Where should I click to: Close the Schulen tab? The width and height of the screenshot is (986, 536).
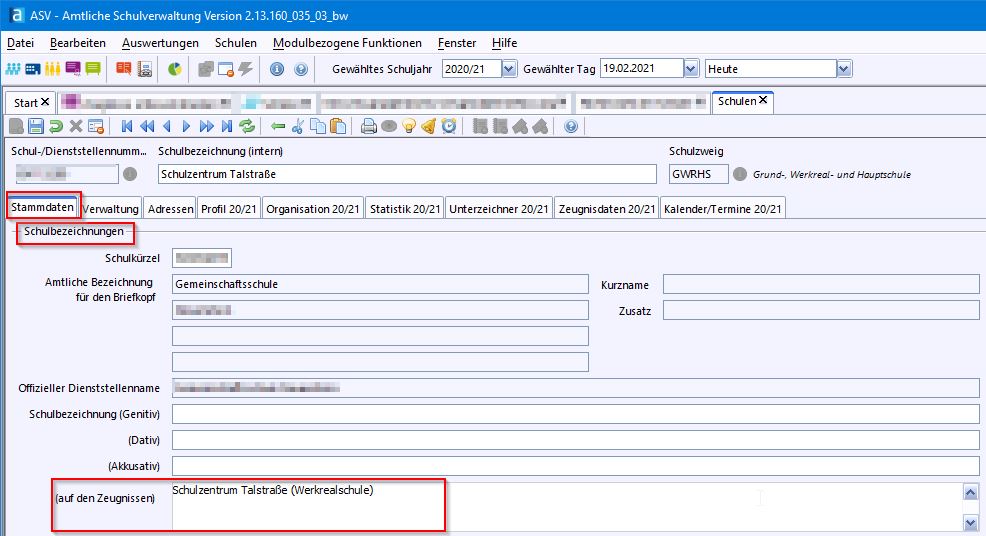[x=764, y=101]
